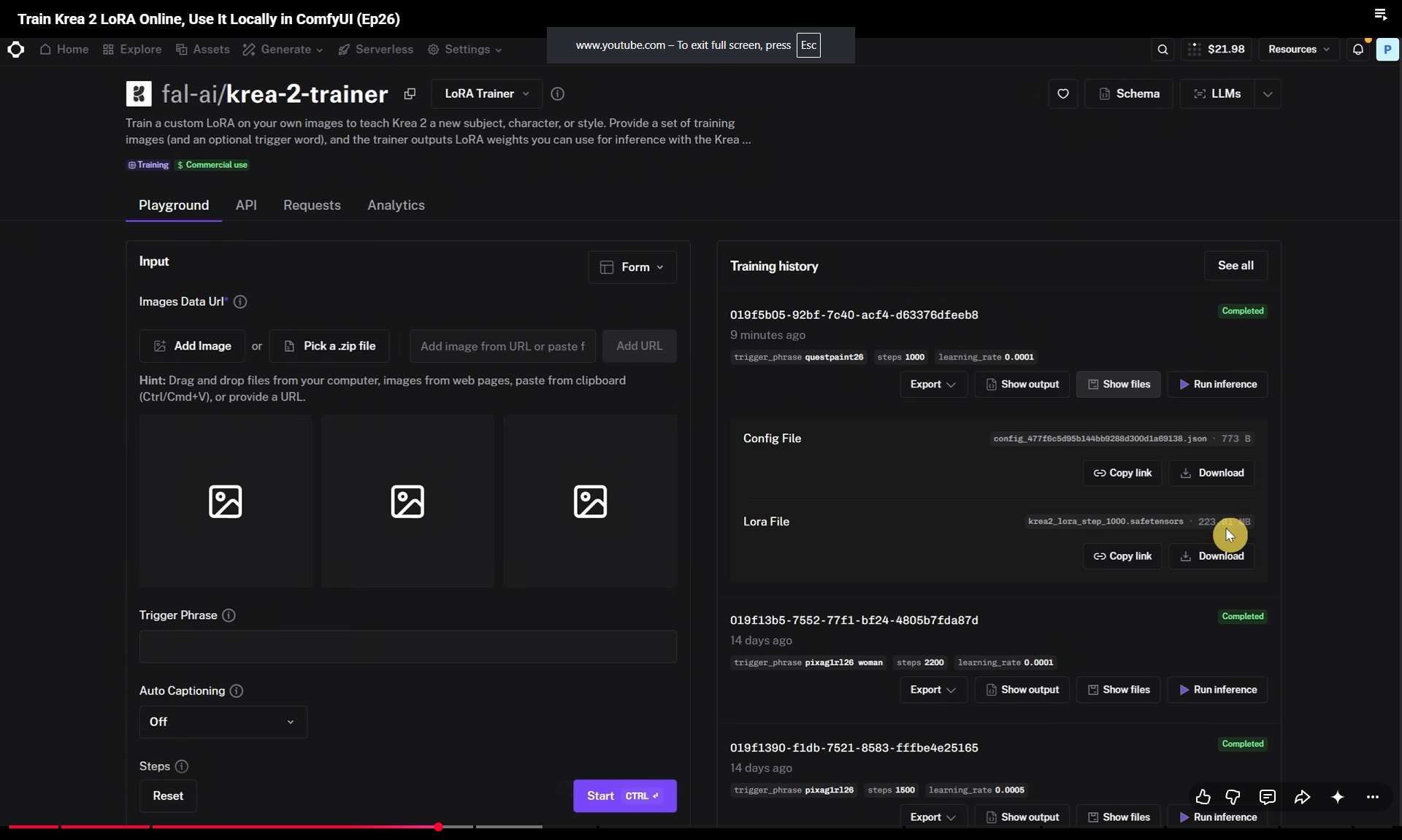Click See all training history

click(x=1236, y=266)
